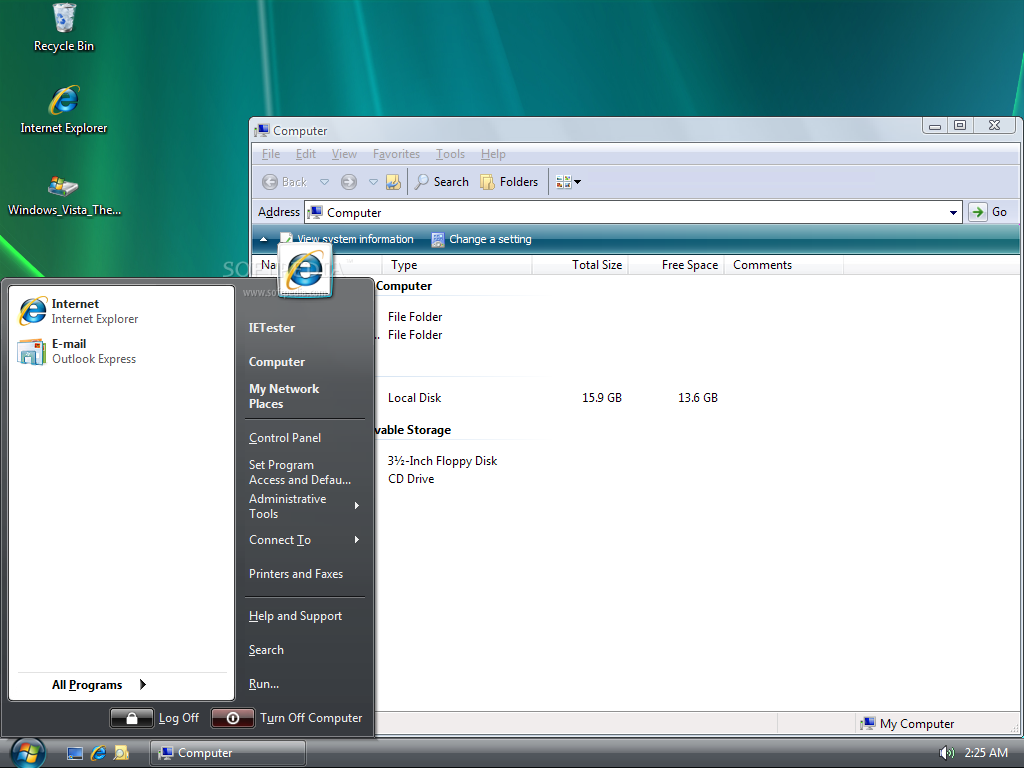
Task: Collapse the task band with the arrow
Action: click(264, 240)
